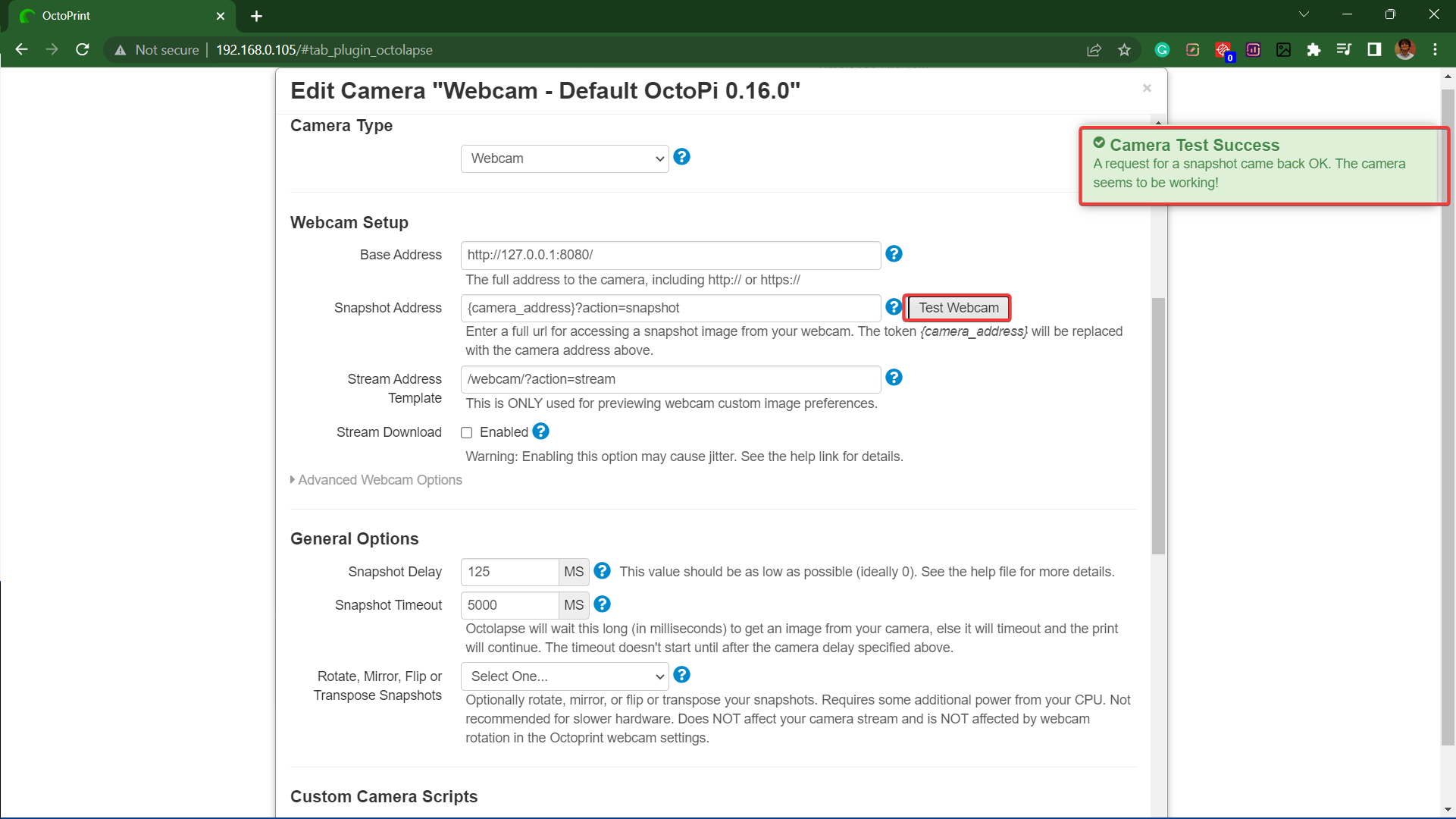Open help icon for Snapshot Delay

pyautogui.click(x=602, y=571)
